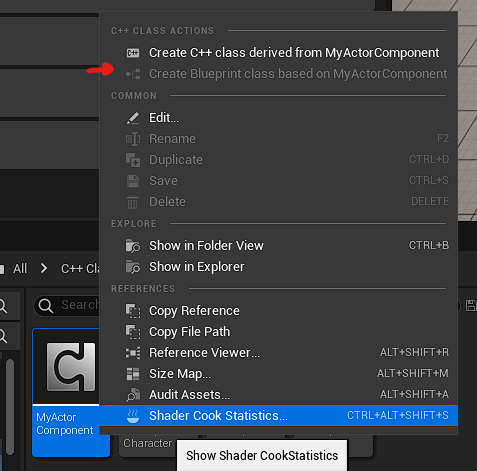
Task: Create C++ class derived from MyActorComponent
Action: [279, 53]
